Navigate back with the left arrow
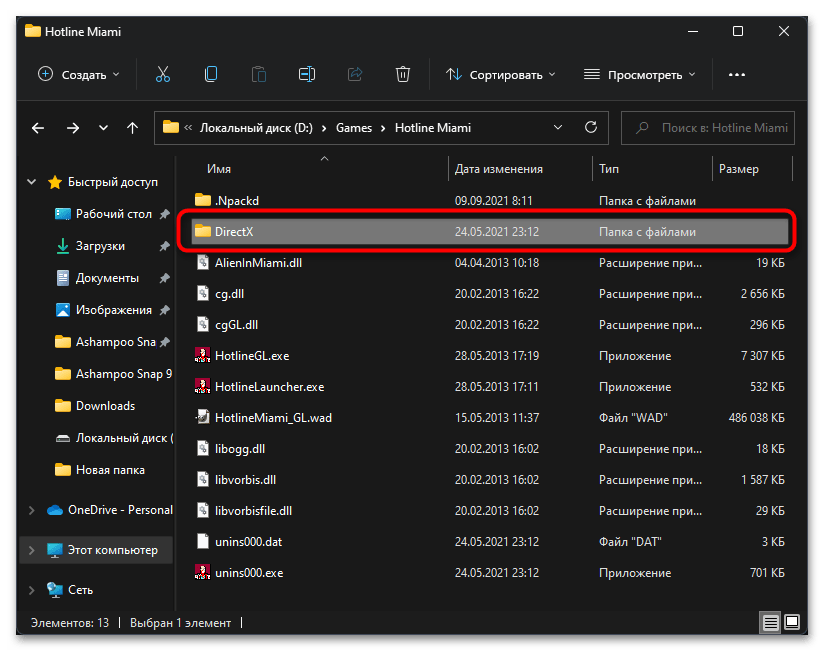The width and height of the screenshot is (824, 651). click(38, 128)
